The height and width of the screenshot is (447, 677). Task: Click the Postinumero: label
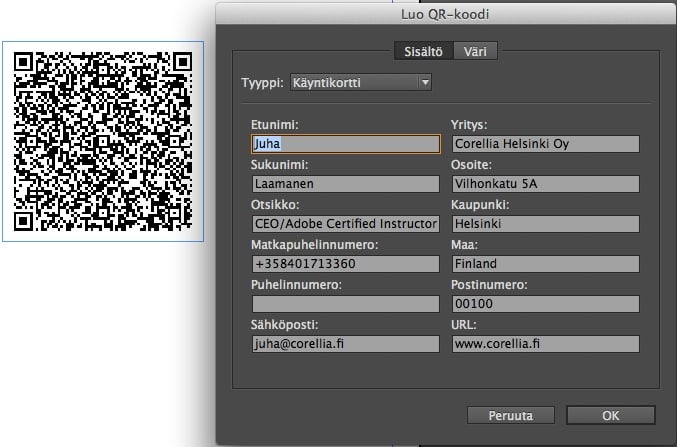click(489, 285)
